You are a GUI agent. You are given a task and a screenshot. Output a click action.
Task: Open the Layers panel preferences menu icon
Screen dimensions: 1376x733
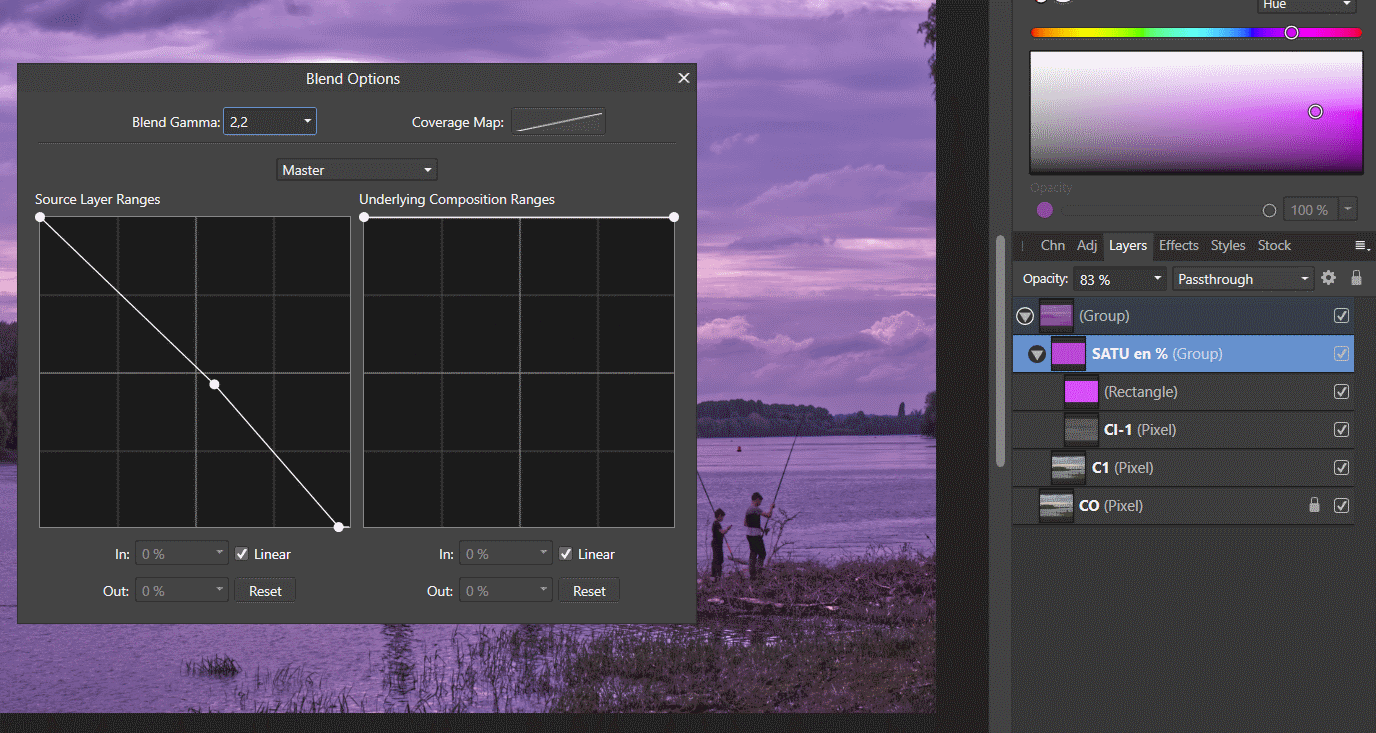1361,246
